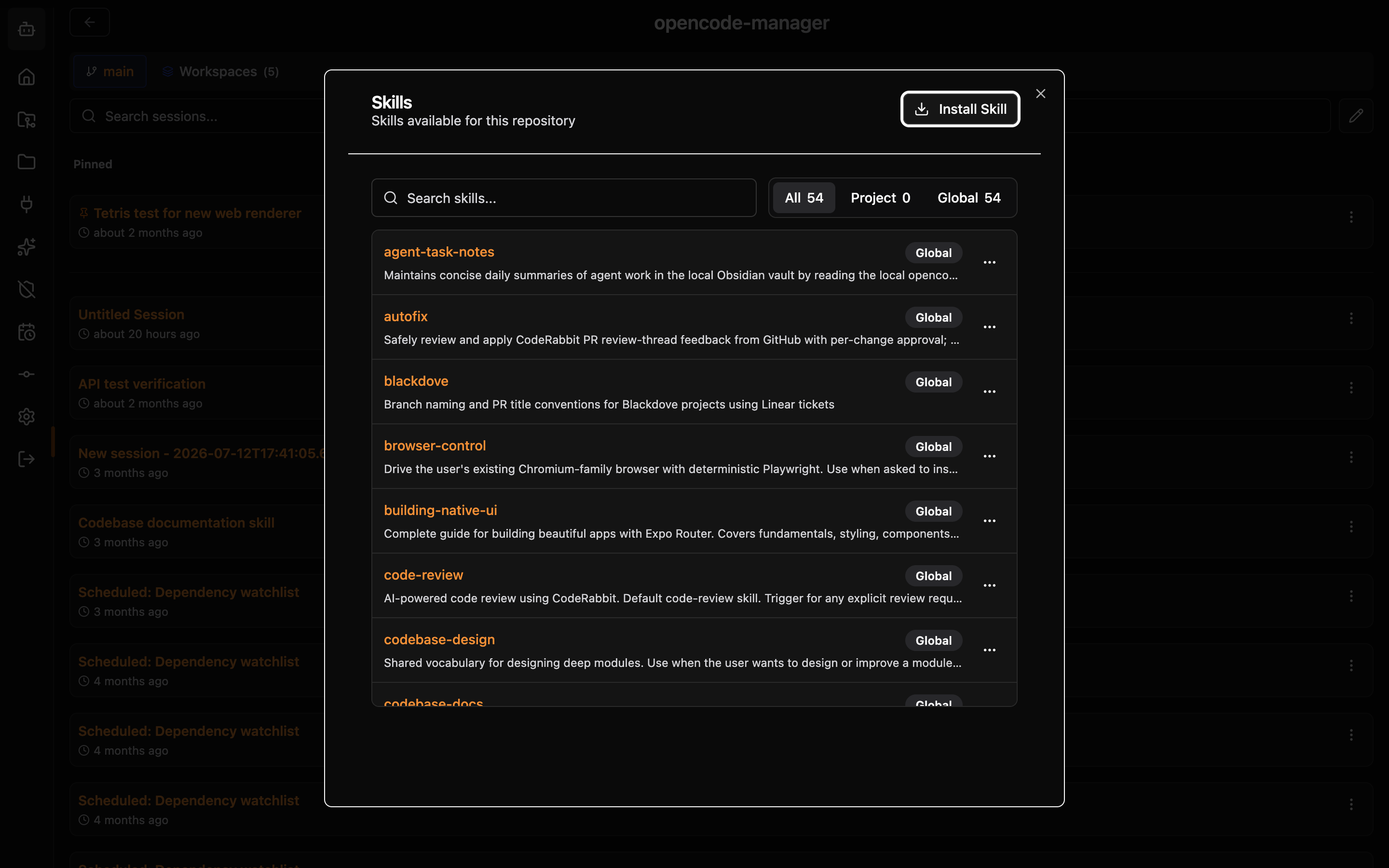Open the shield-off icon in the sidebar

(x=27, y=289)
